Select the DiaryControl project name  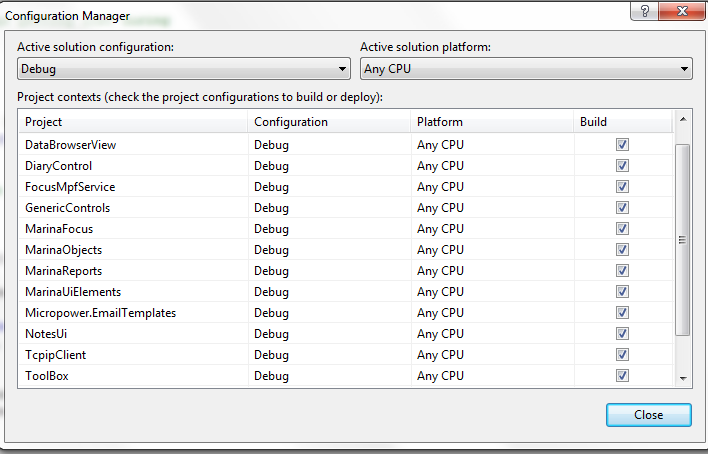click(x=58, y=166)
